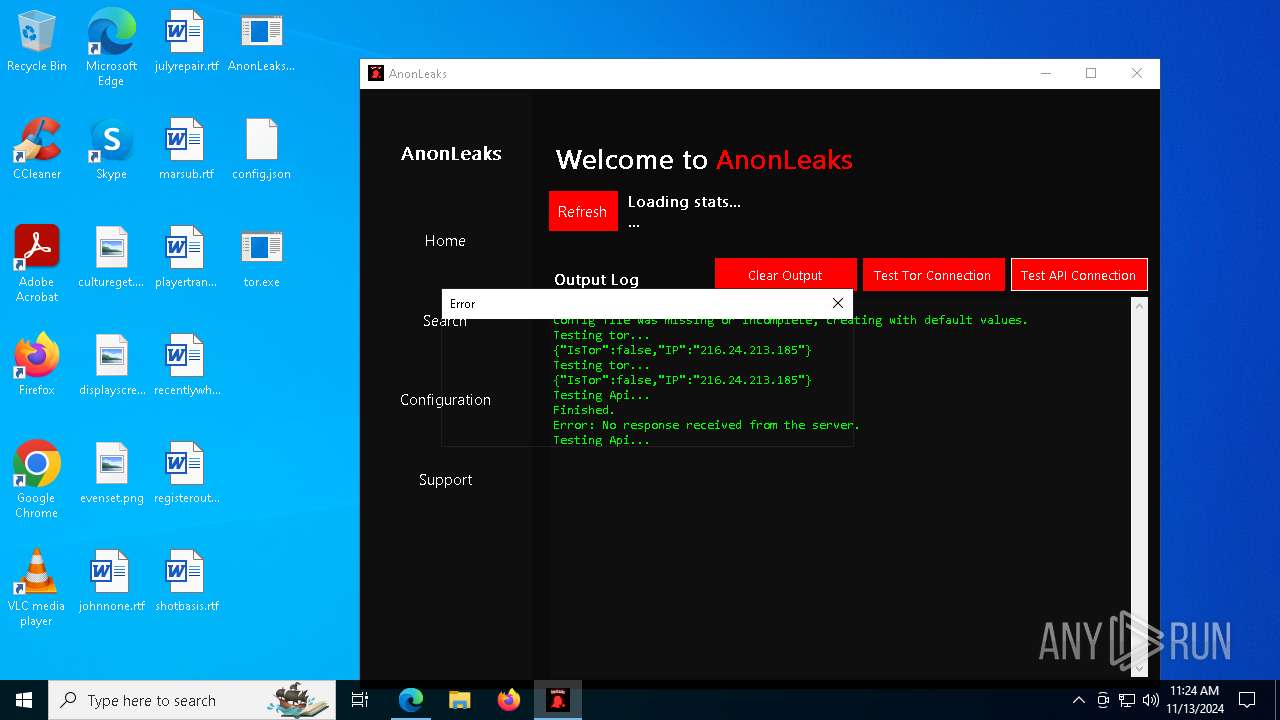Click the volume speaker tray icon
The image size is (1280, 720).
pyautogui.click(x=1151, y=700)
